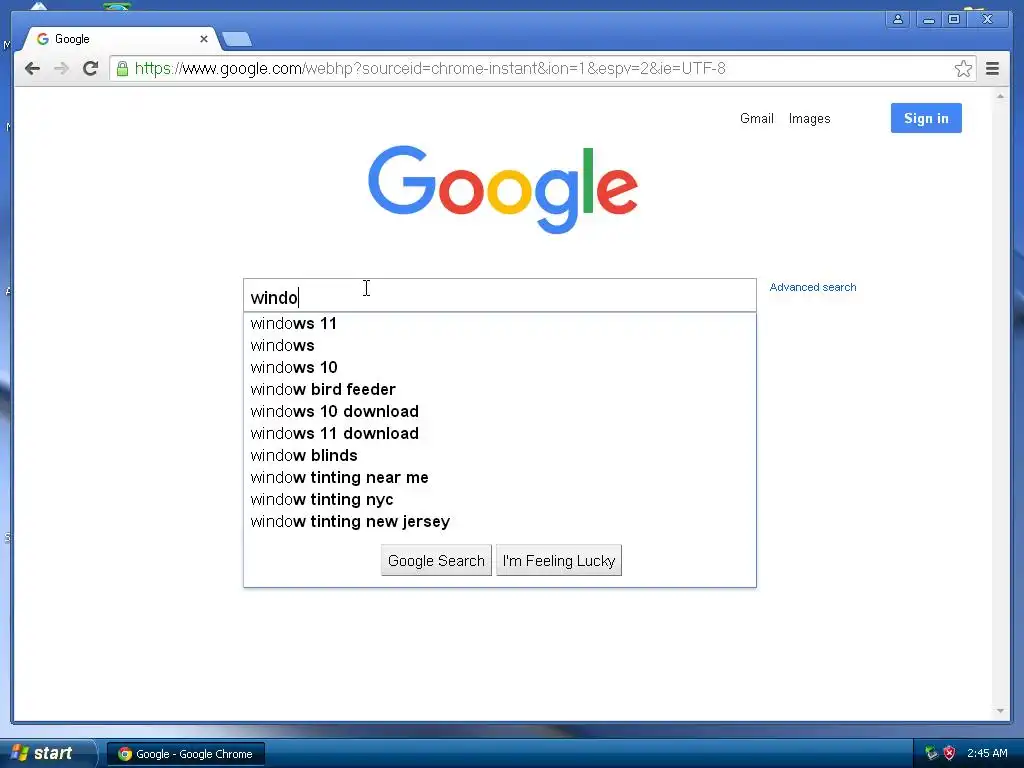The height and width of the screenshot is (768, 1024).
Task: Click the network tray icon
Action: (x=931, y=753)
